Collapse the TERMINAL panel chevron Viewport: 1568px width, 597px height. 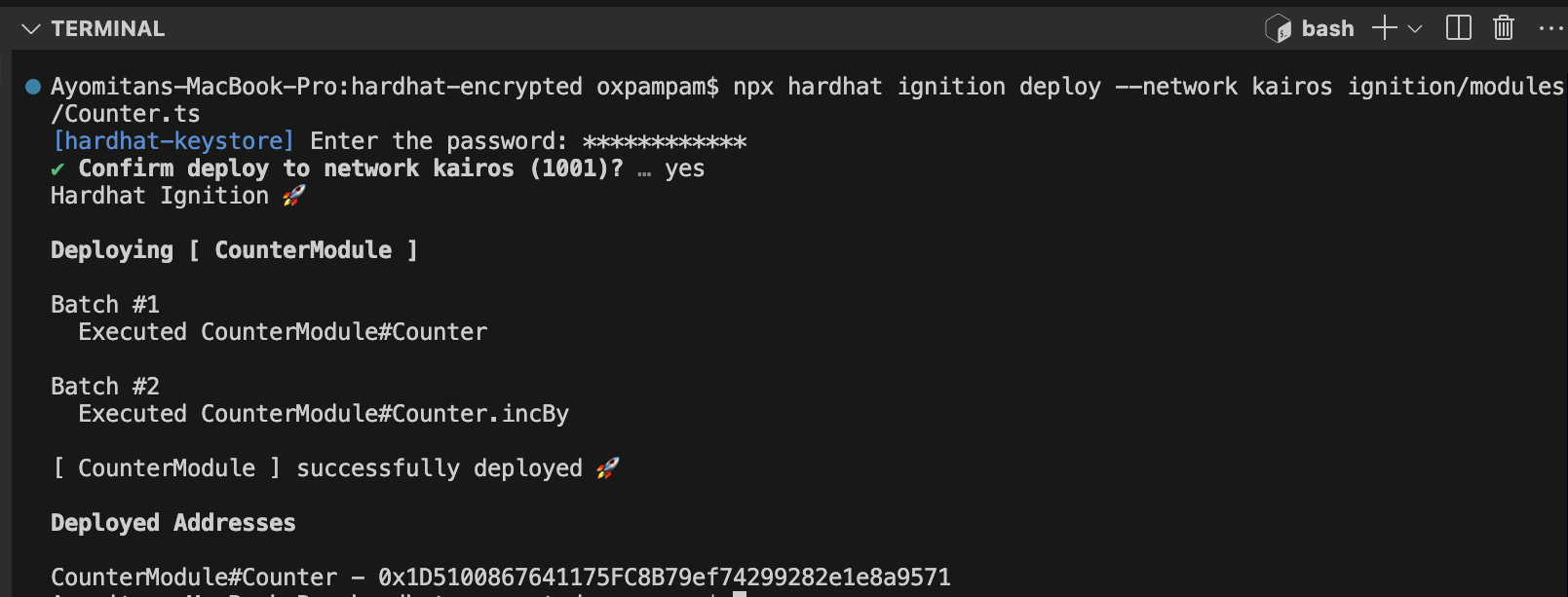pyautogui.click(x=31, y=29)
